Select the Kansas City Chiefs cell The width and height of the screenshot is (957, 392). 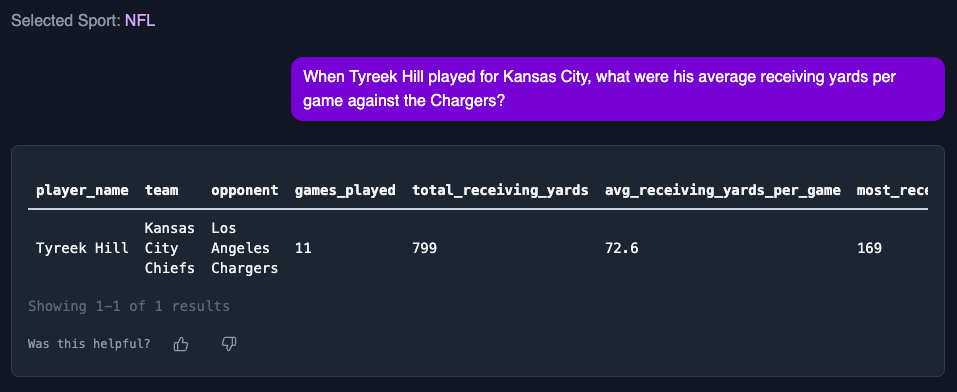click(x=170, y=249)
